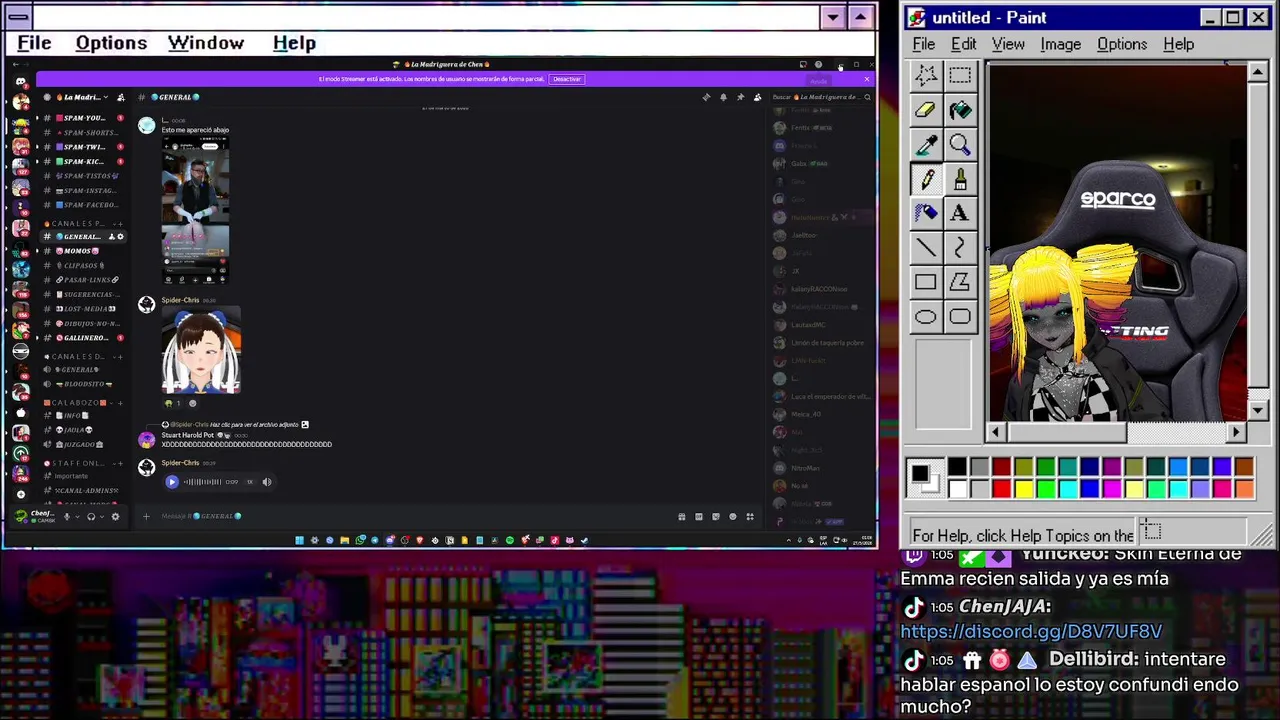Image resolution: width=1280 pixels, height=720 pixels.
Task: Click Paint vertical scrollbar up arrow
Action: (1258, 72)
